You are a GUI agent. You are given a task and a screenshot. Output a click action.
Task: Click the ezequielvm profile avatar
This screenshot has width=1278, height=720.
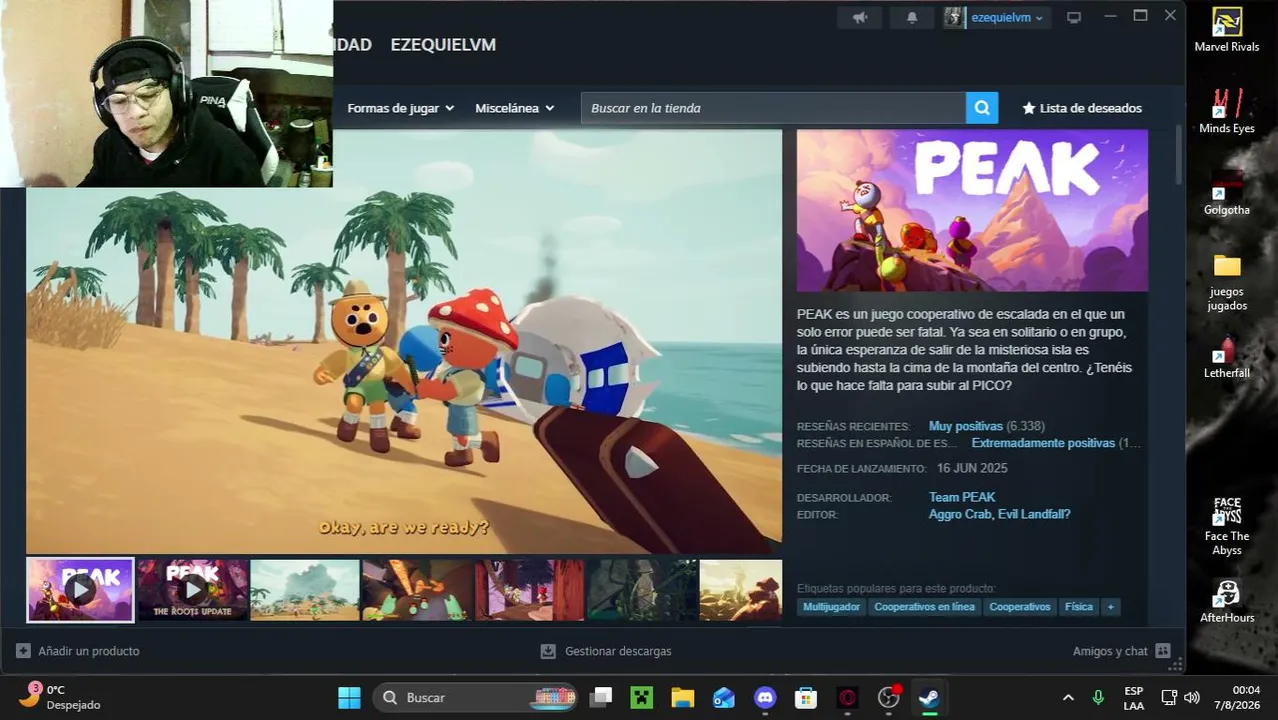[x=954, y=17]
